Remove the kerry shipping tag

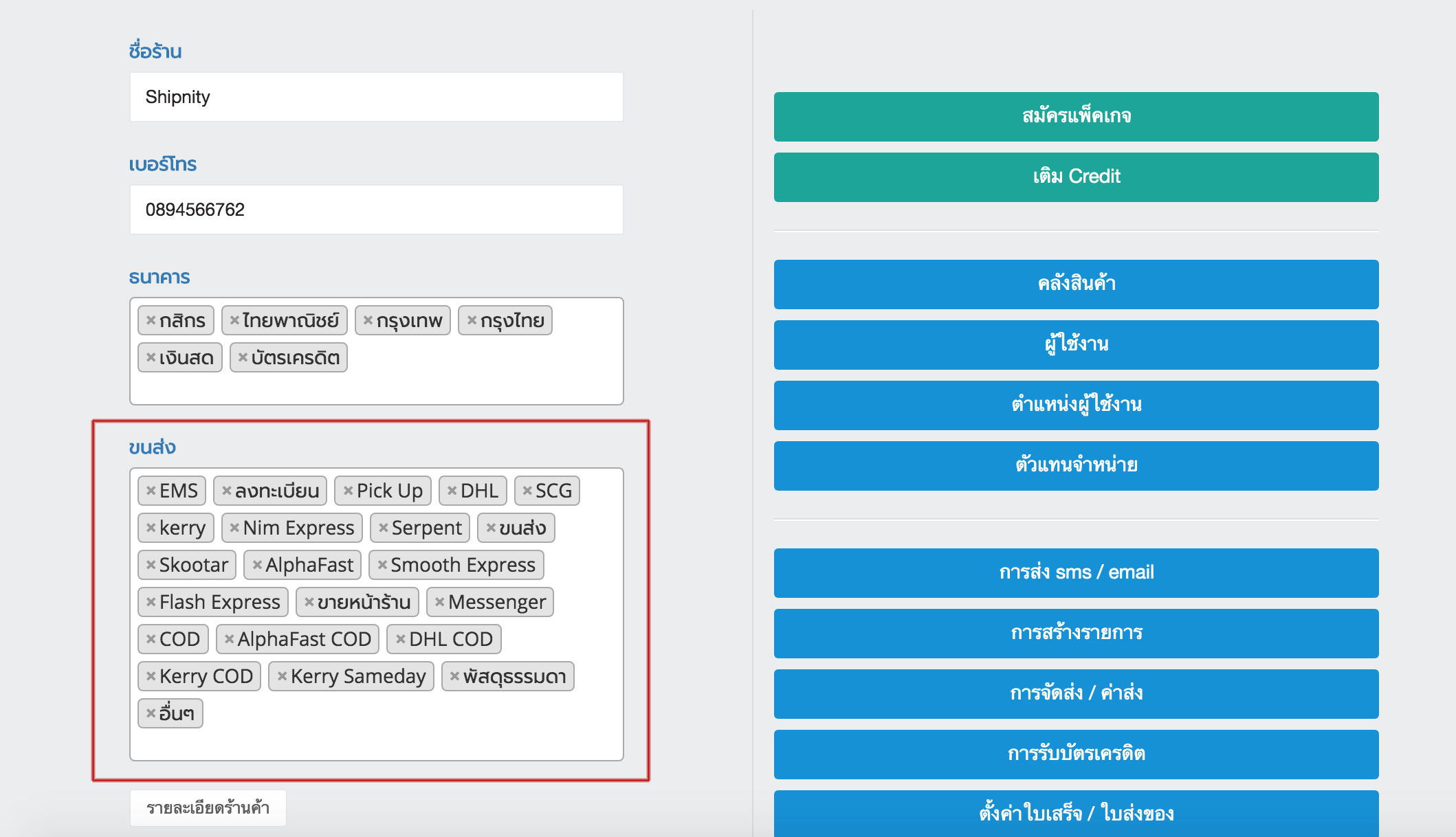point(151,528)
